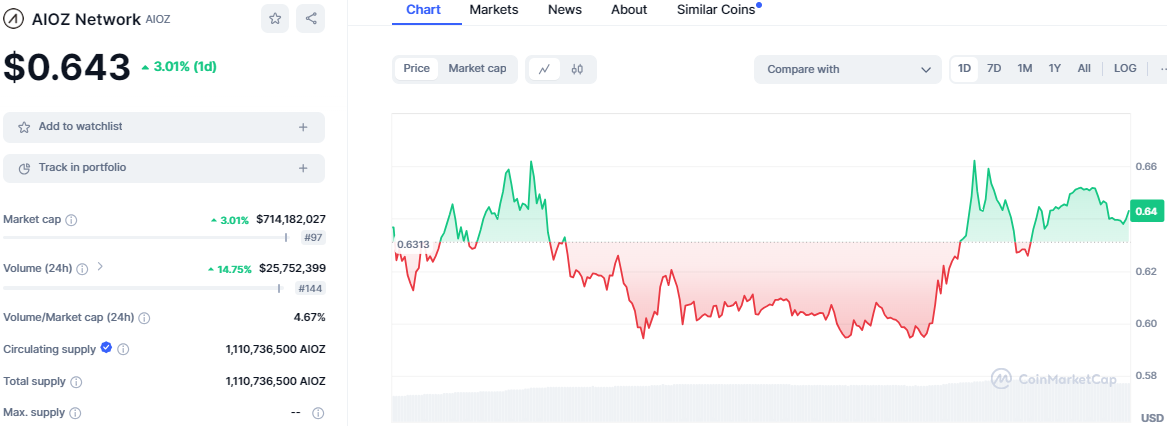Toggle the LOG scale option
Image resolution: width=1167 pixels, height=426 pixels.
1125,69
